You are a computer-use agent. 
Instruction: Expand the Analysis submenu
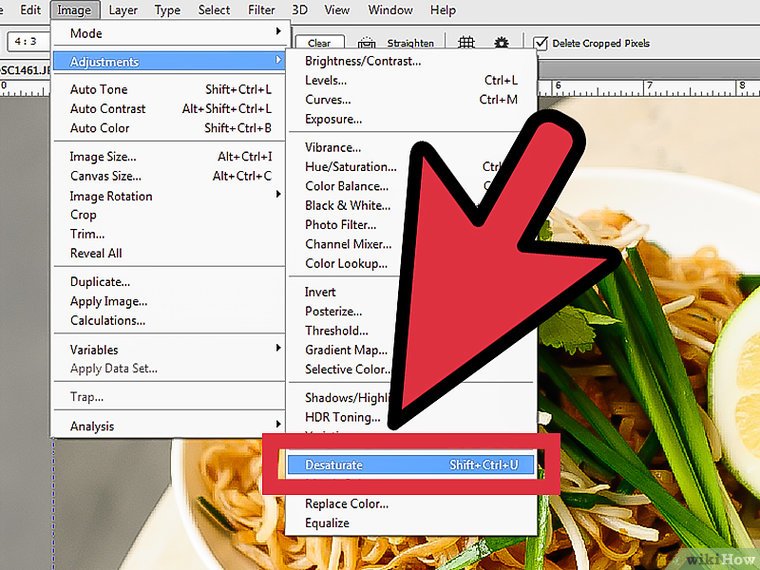(x=169, y=426)
